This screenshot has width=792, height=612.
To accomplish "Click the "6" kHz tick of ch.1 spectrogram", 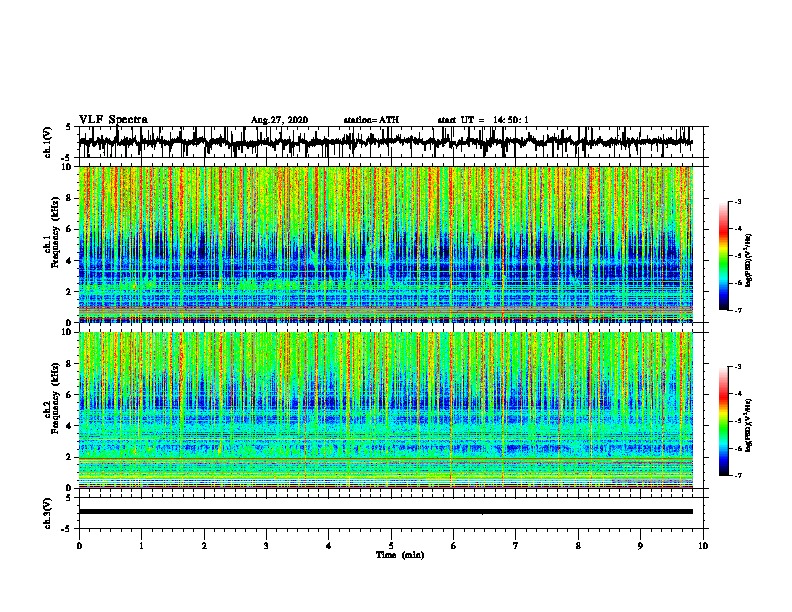I will [69, 229].
